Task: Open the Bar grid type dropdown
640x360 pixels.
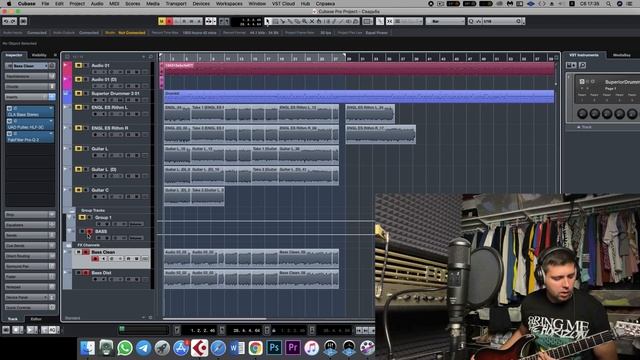Action: click(445, 21)
